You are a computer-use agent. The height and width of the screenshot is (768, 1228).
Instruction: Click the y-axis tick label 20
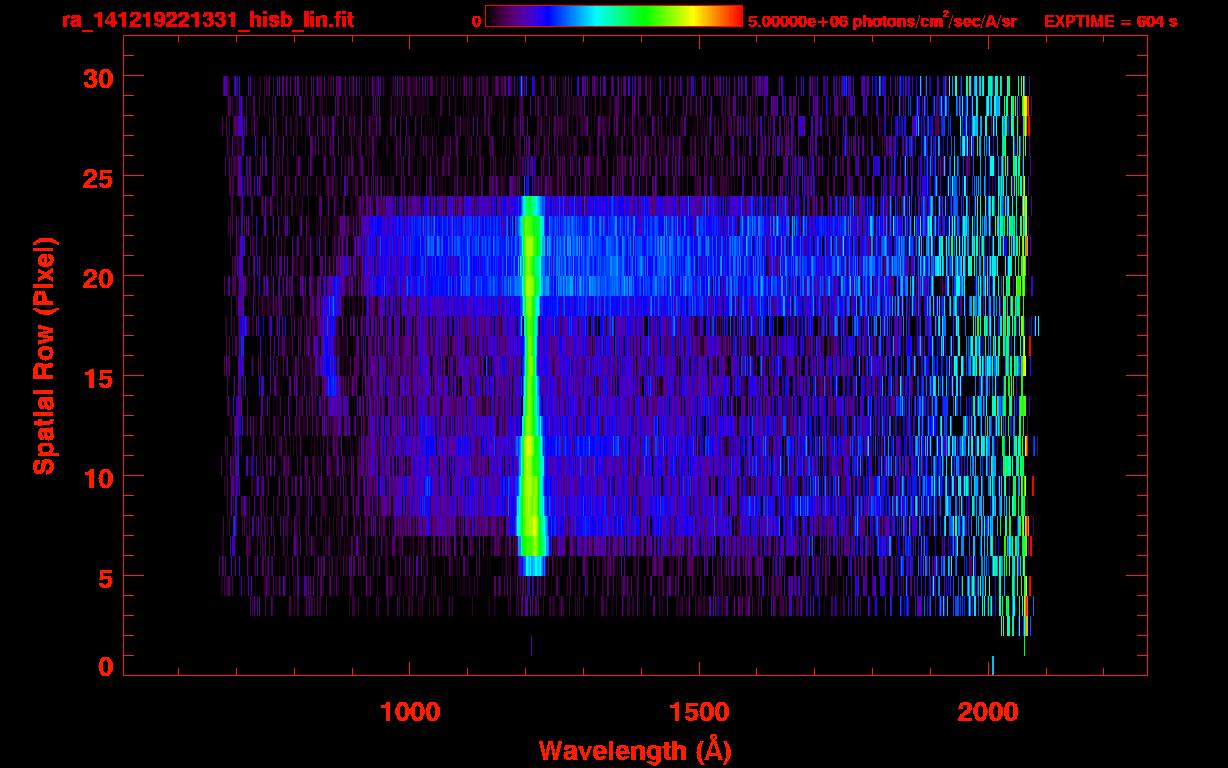click(98, 277)
